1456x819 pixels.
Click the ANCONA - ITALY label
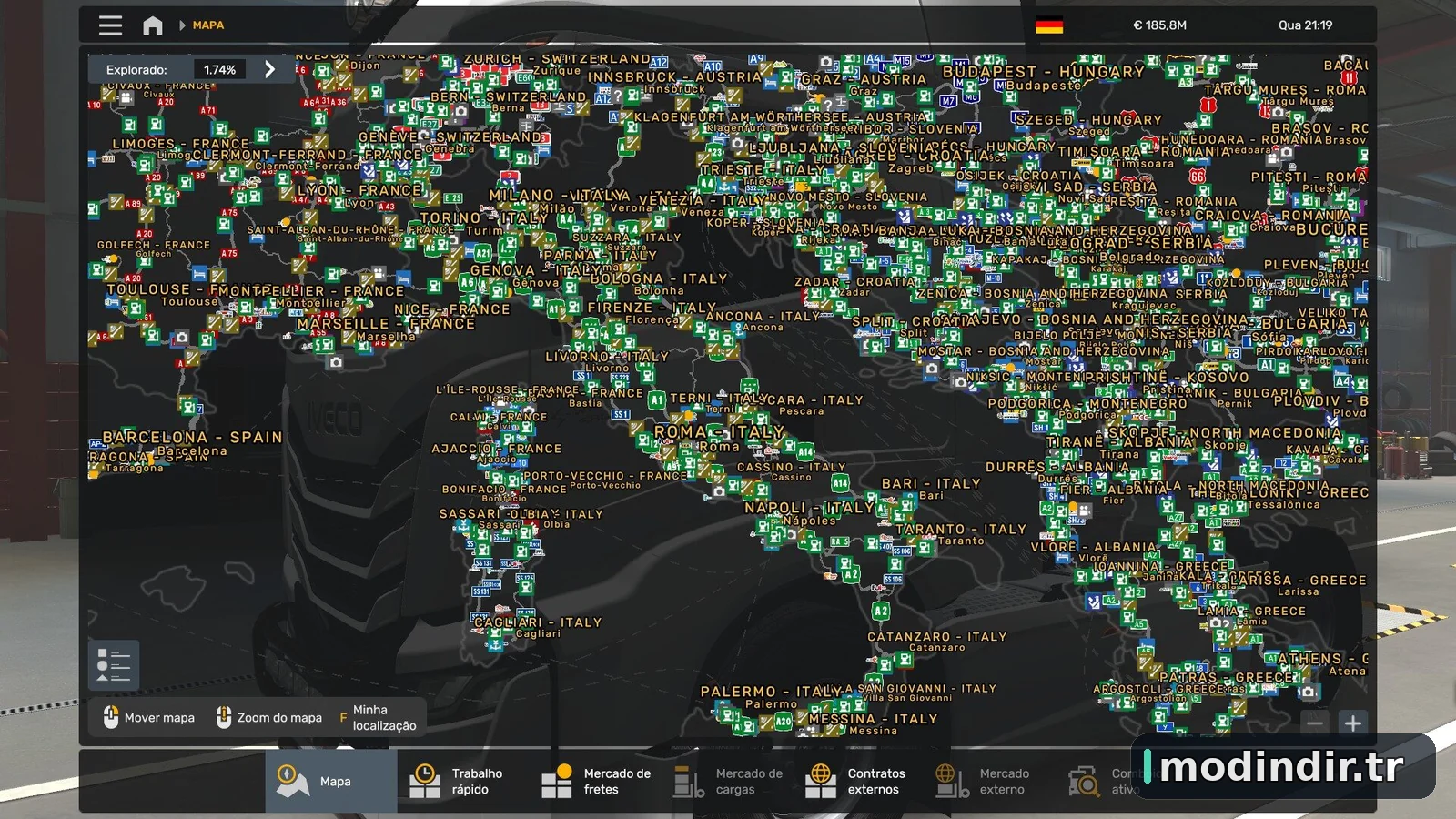pos(763,316)
